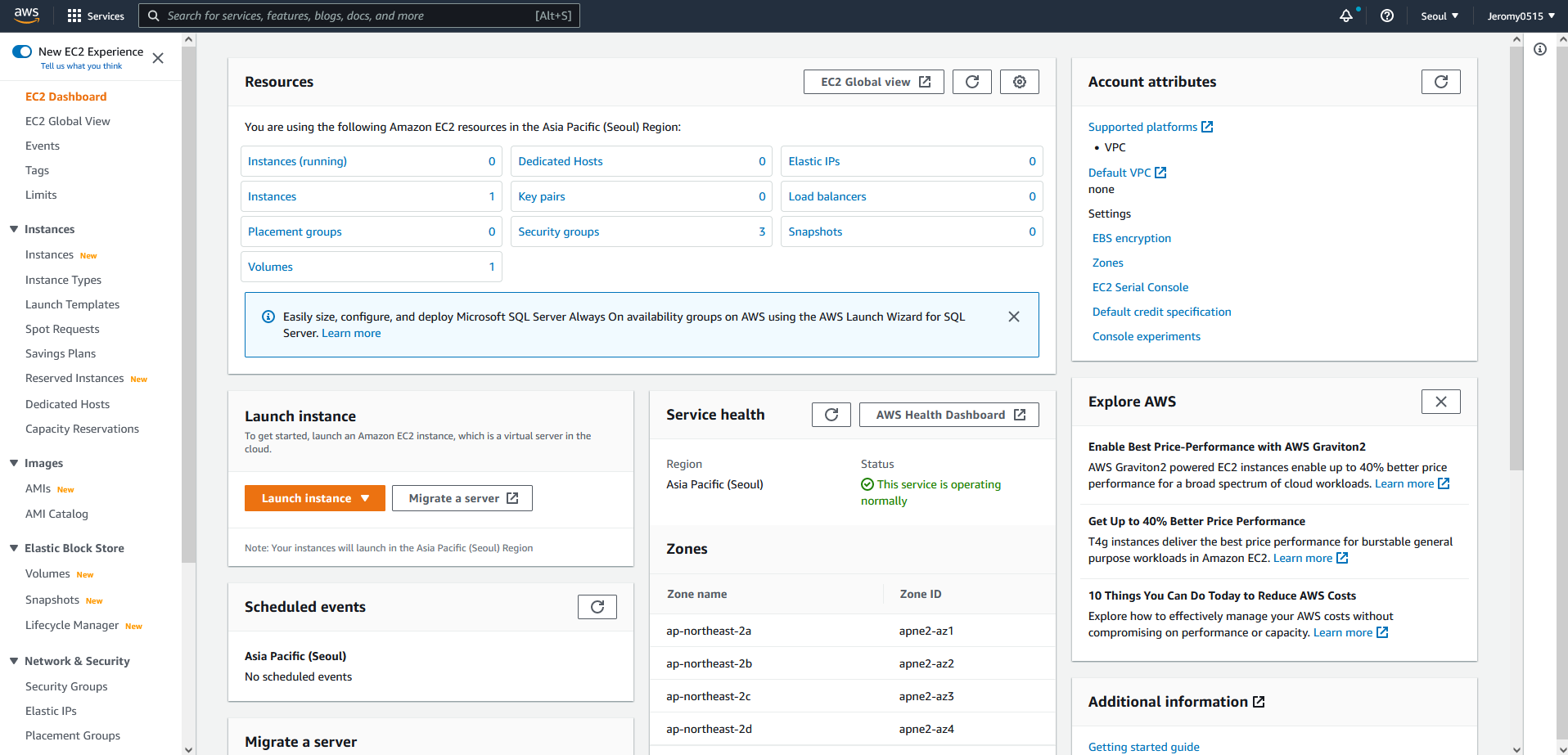The width and height of the screenshot is (1568, 755).
Task: Open Console experiments link
Action: tap(1147, 336)
